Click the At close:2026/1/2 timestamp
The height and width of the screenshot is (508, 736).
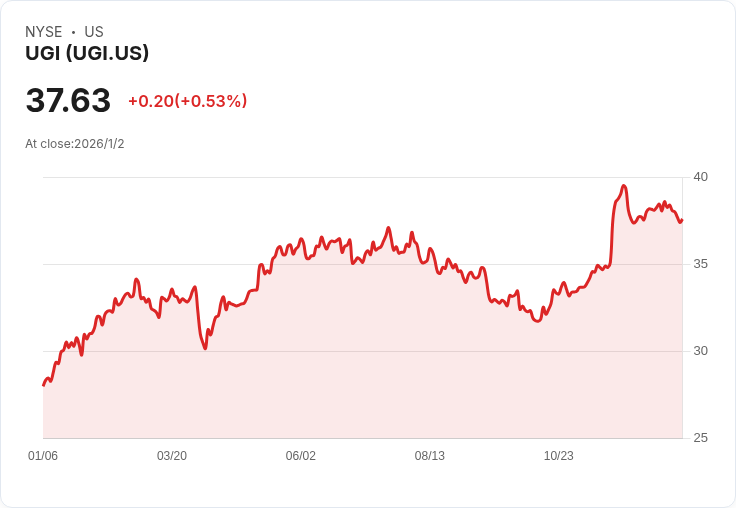click(x=75, y=144)
